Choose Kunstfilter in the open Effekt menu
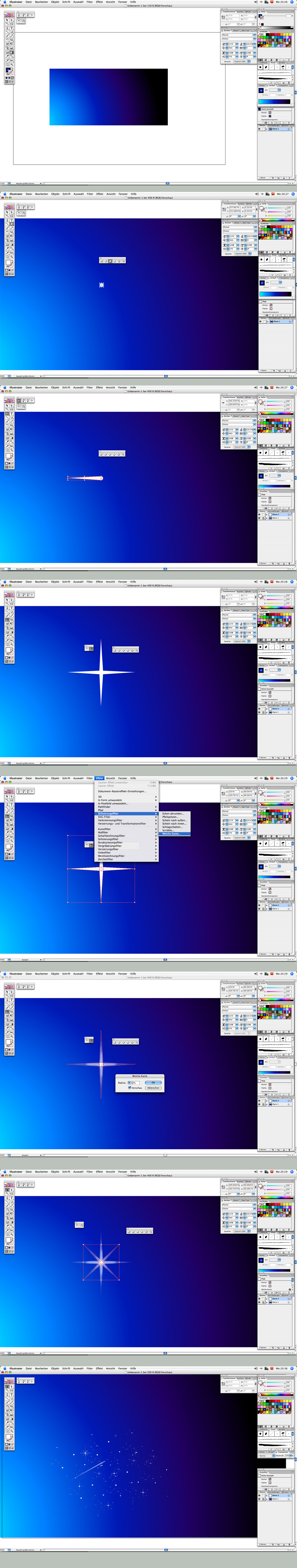Viewport: 297px width, 1568px height. click(127, 829)
